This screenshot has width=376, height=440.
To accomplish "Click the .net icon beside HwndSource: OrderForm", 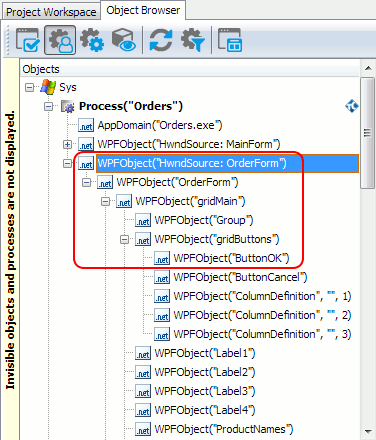I will (86, 163).
